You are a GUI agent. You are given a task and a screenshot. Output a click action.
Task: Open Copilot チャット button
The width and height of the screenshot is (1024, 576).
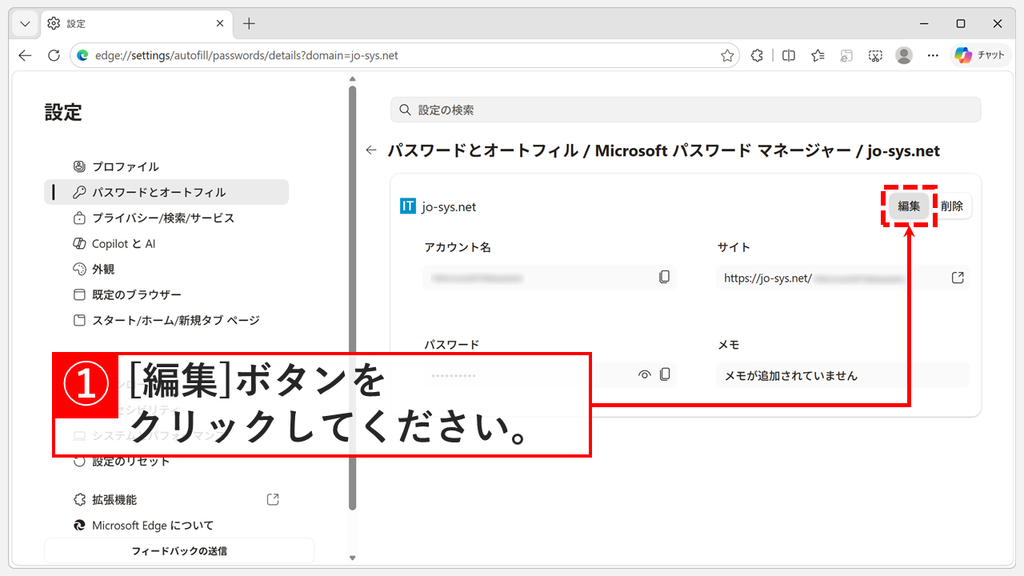click(980, 56)
